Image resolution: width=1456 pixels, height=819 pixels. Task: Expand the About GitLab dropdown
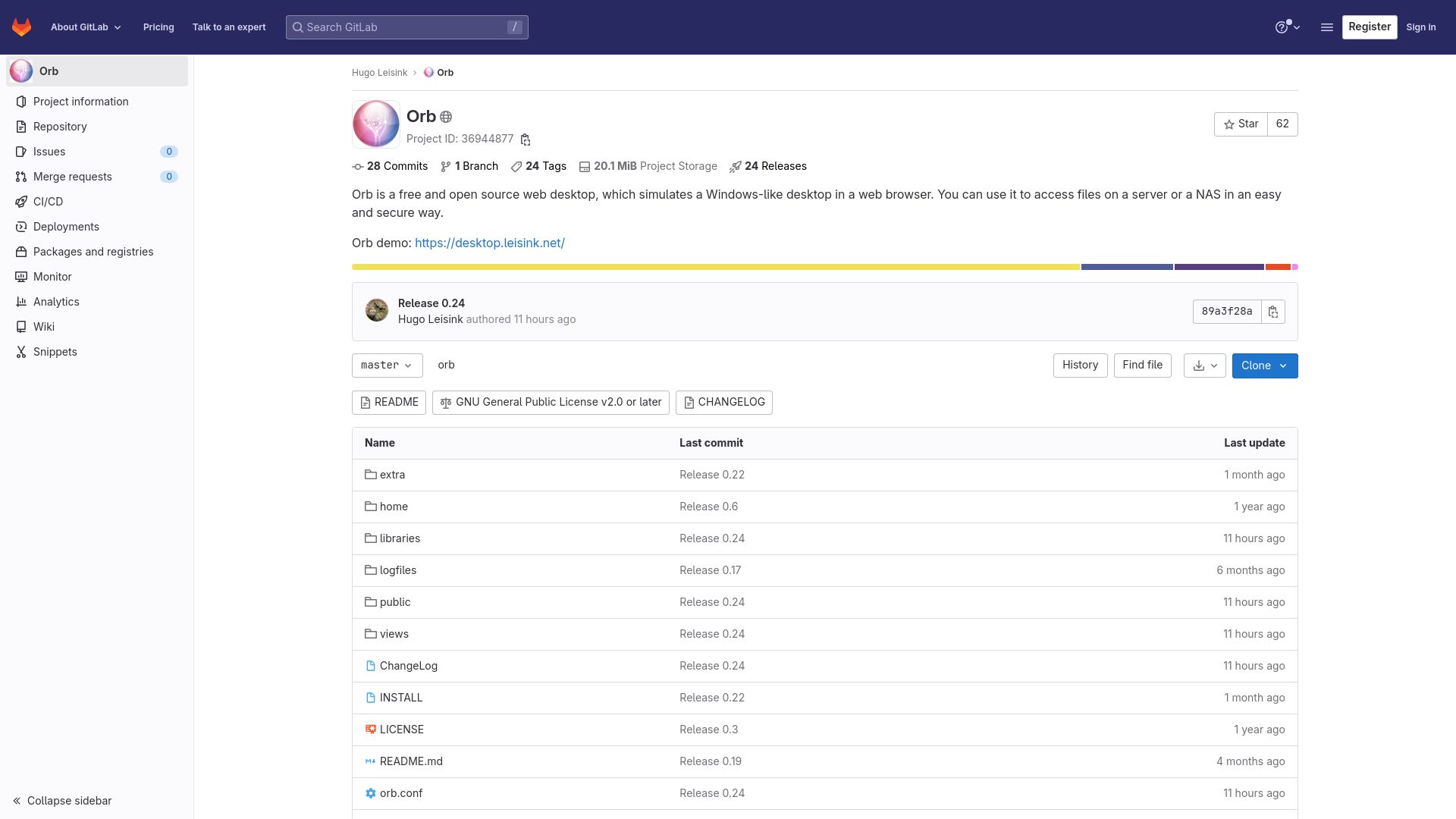(x=86, y=27)
